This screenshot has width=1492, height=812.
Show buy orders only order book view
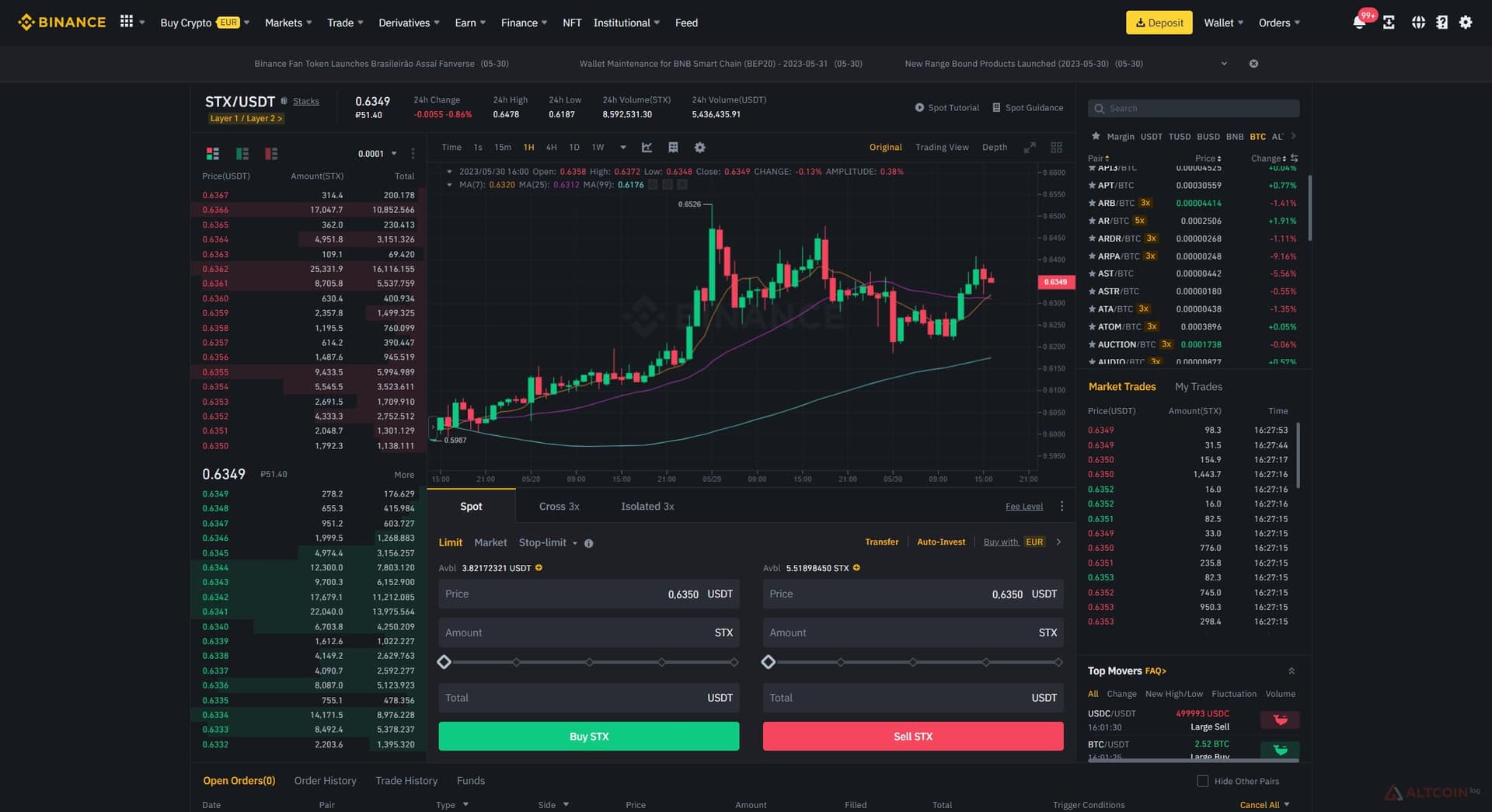point(242,154)
